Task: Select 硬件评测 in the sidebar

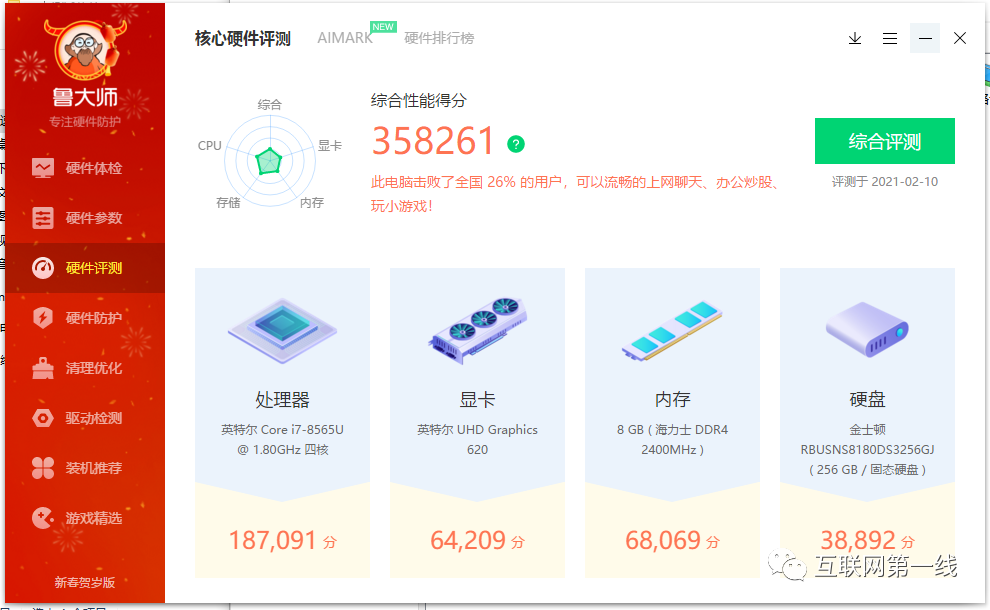Action: [85, 268]
